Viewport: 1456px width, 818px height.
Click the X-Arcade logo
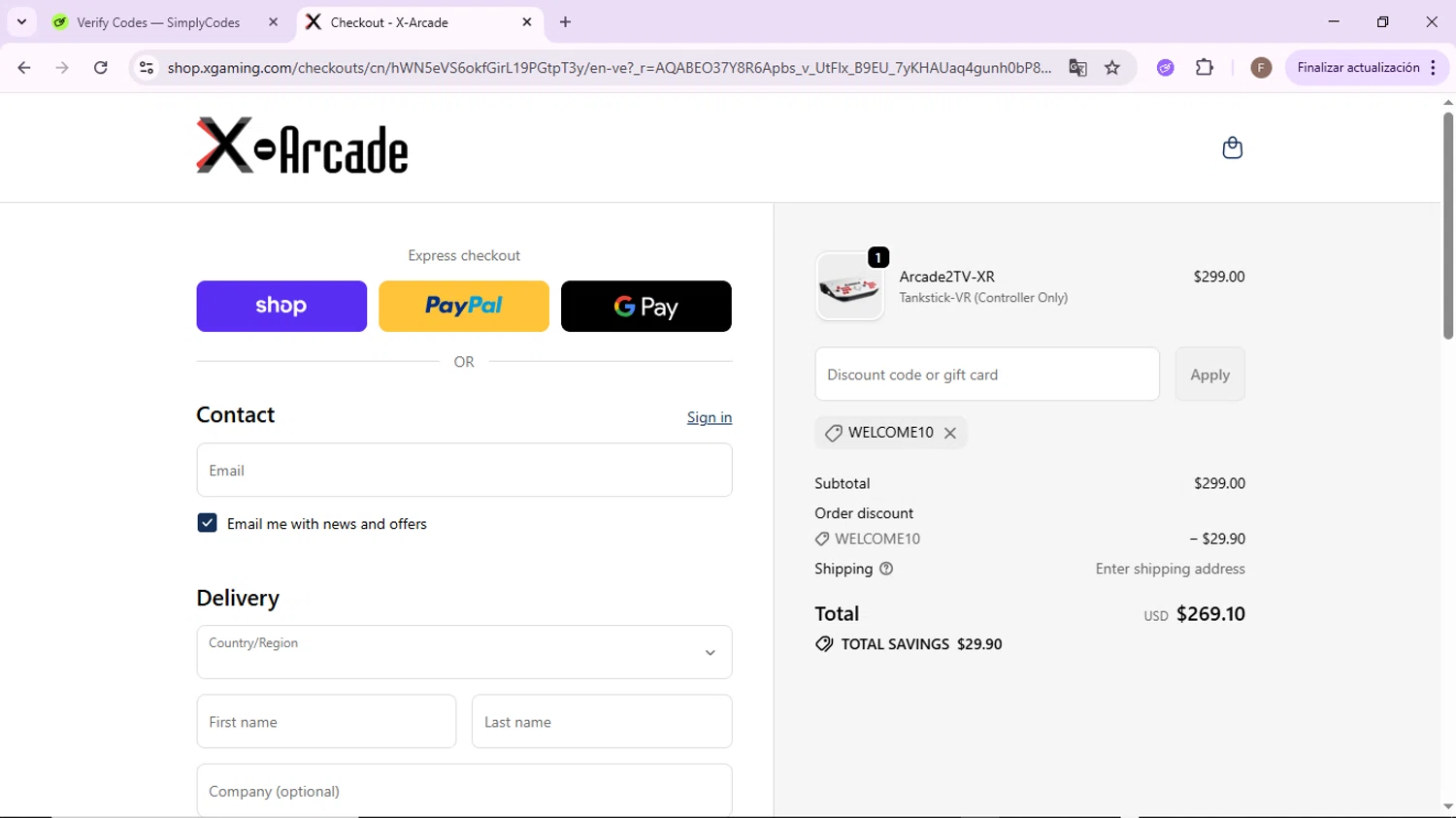point(302,146)
